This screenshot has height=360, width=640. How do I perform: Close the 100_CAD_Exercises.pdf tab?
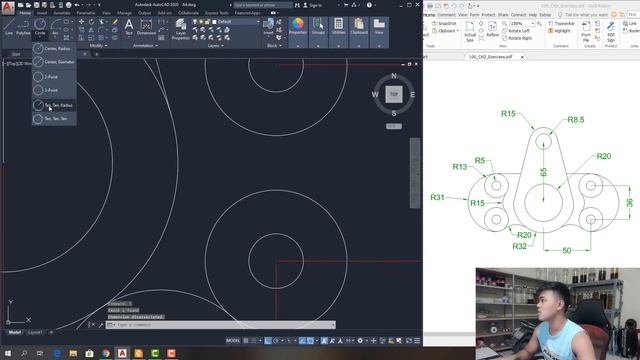coord(522,57)
